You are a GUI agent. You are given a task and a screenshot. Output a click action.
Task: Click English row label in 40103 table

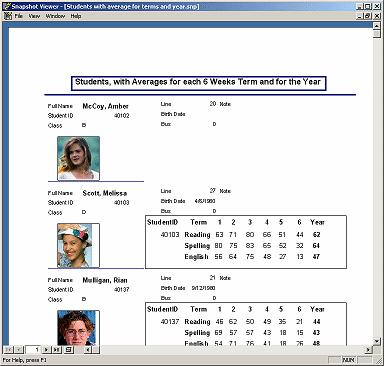point(196,257)
